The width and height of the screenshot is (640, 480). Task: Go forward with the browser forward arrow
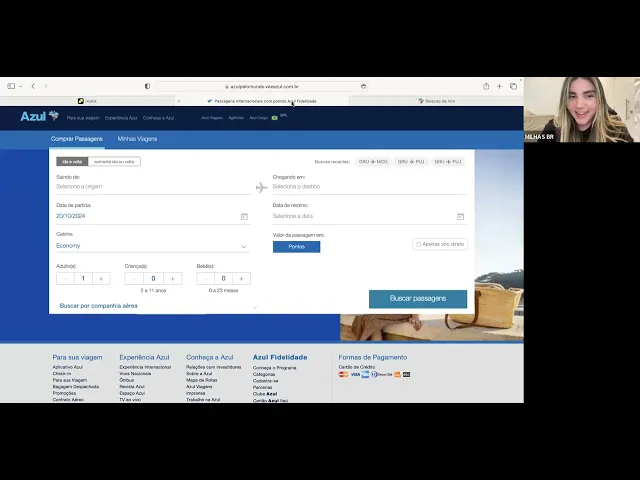click(x=46, y=86)
